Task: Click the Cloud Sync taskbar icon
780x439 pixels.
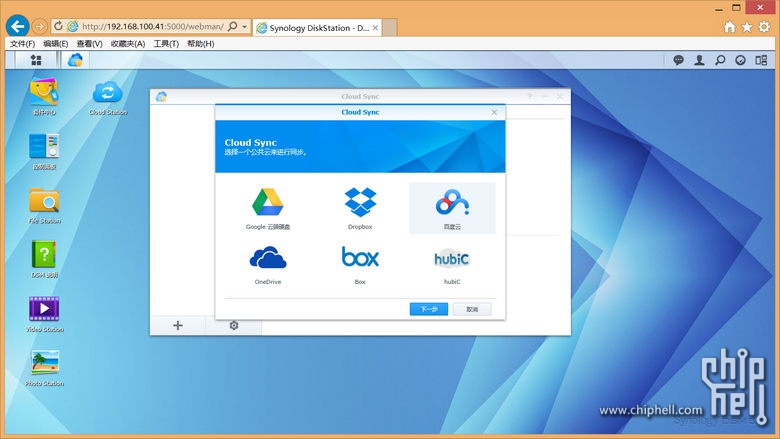Action: tap(75, 60)
